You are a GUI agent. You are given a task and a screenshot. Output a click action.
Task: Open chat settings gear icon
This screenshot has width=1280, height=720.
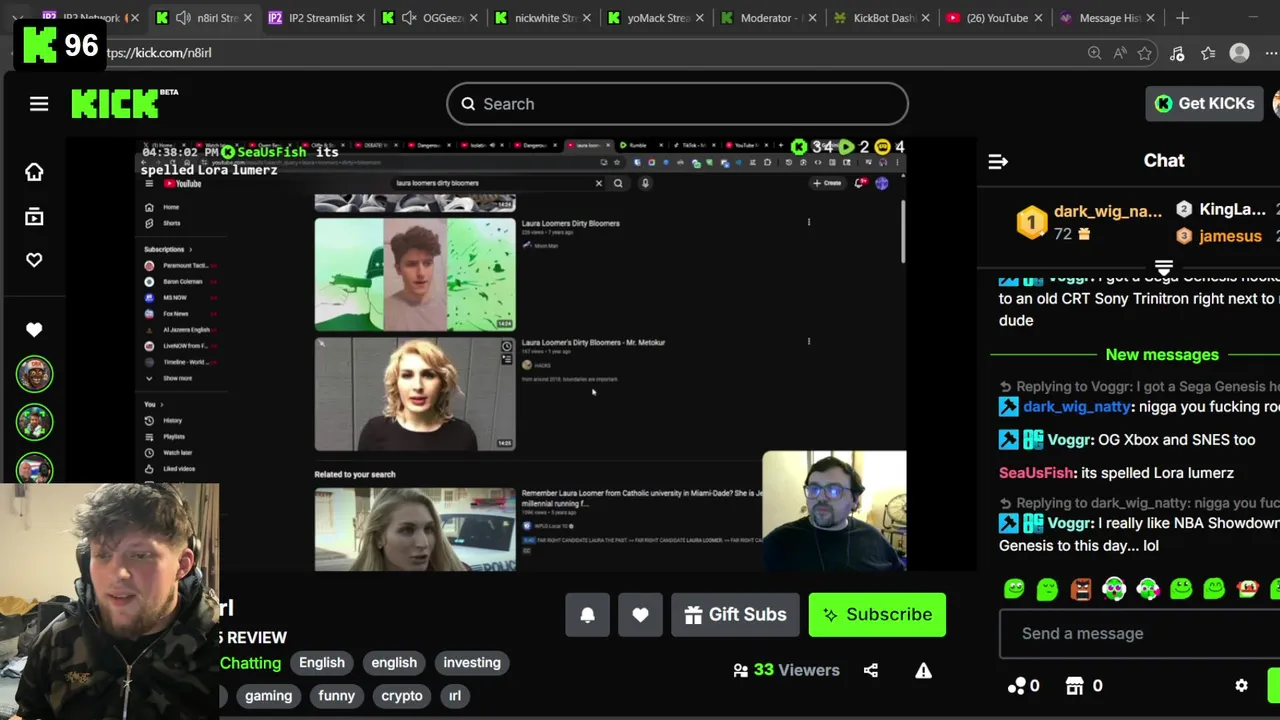click(x=1241, y=686)
